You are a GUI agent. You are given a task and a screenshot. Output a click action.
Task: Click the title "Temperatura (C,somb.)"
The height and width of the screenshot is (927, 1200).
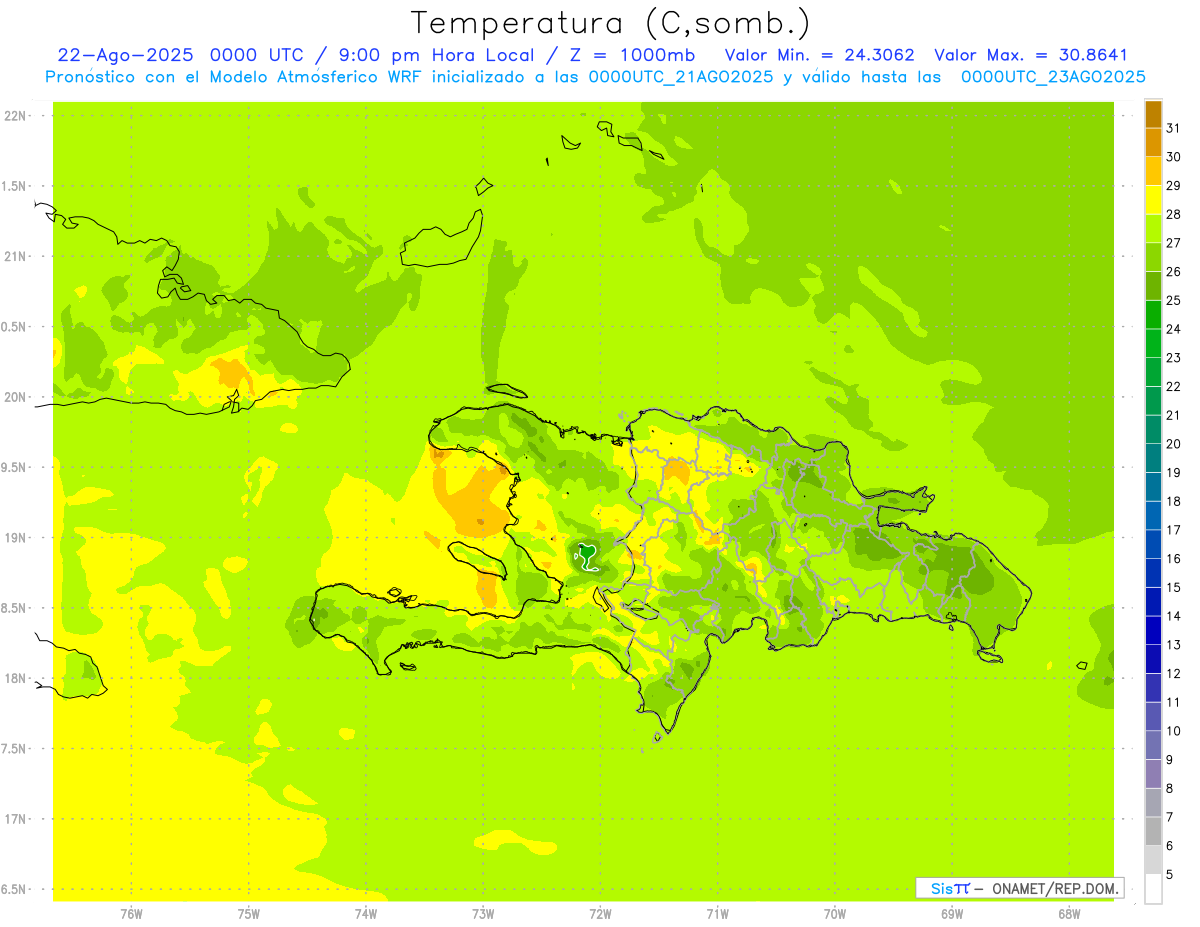point(610,24)
